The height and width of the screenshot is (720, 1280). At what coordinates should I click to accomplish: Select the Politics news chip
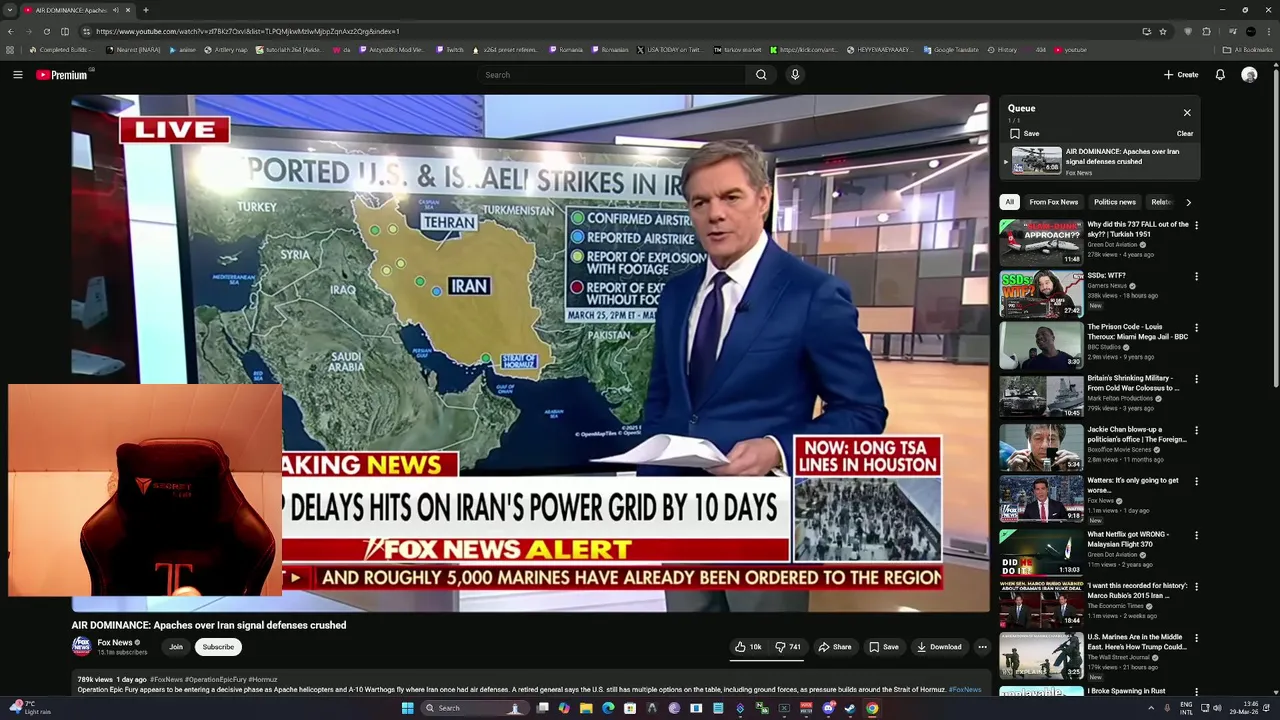coord(1115,202)
